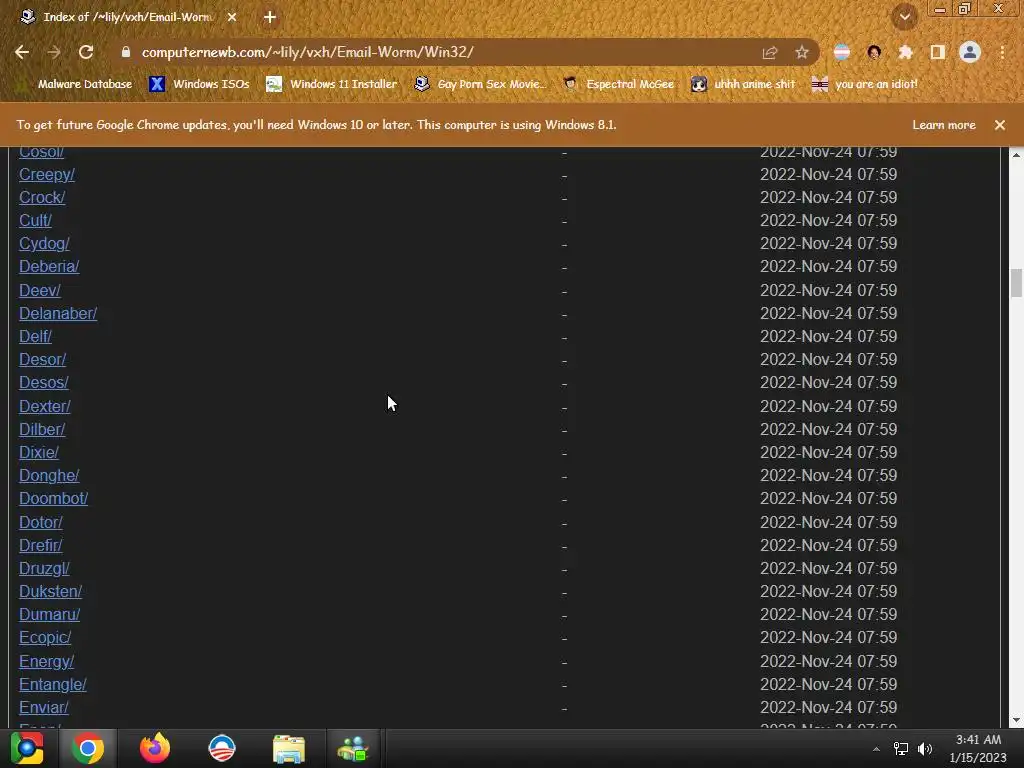Open the Doombot/ directory link

54,499
